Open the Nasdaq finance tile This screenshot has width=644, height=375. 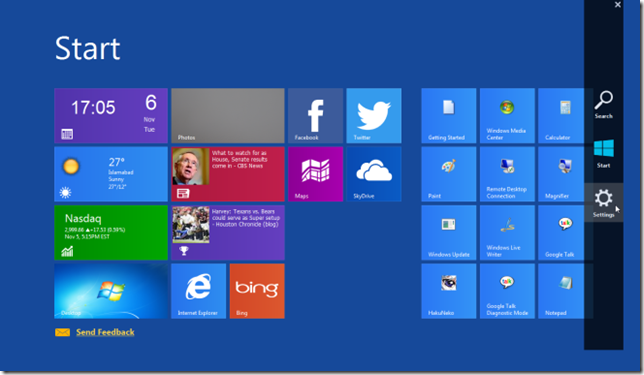pos(111,232)
